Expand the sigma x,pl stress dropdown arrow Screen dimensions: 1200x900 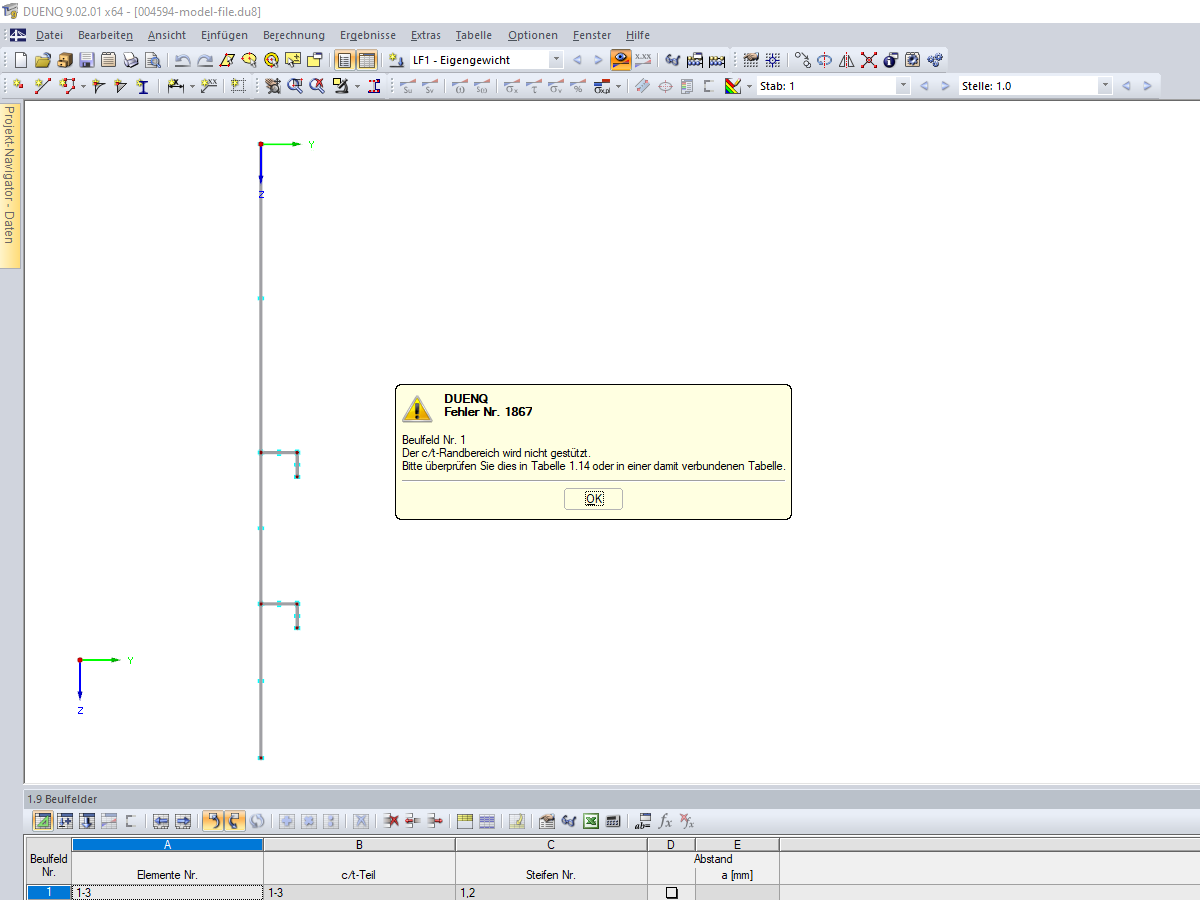(x=619, y=86)
